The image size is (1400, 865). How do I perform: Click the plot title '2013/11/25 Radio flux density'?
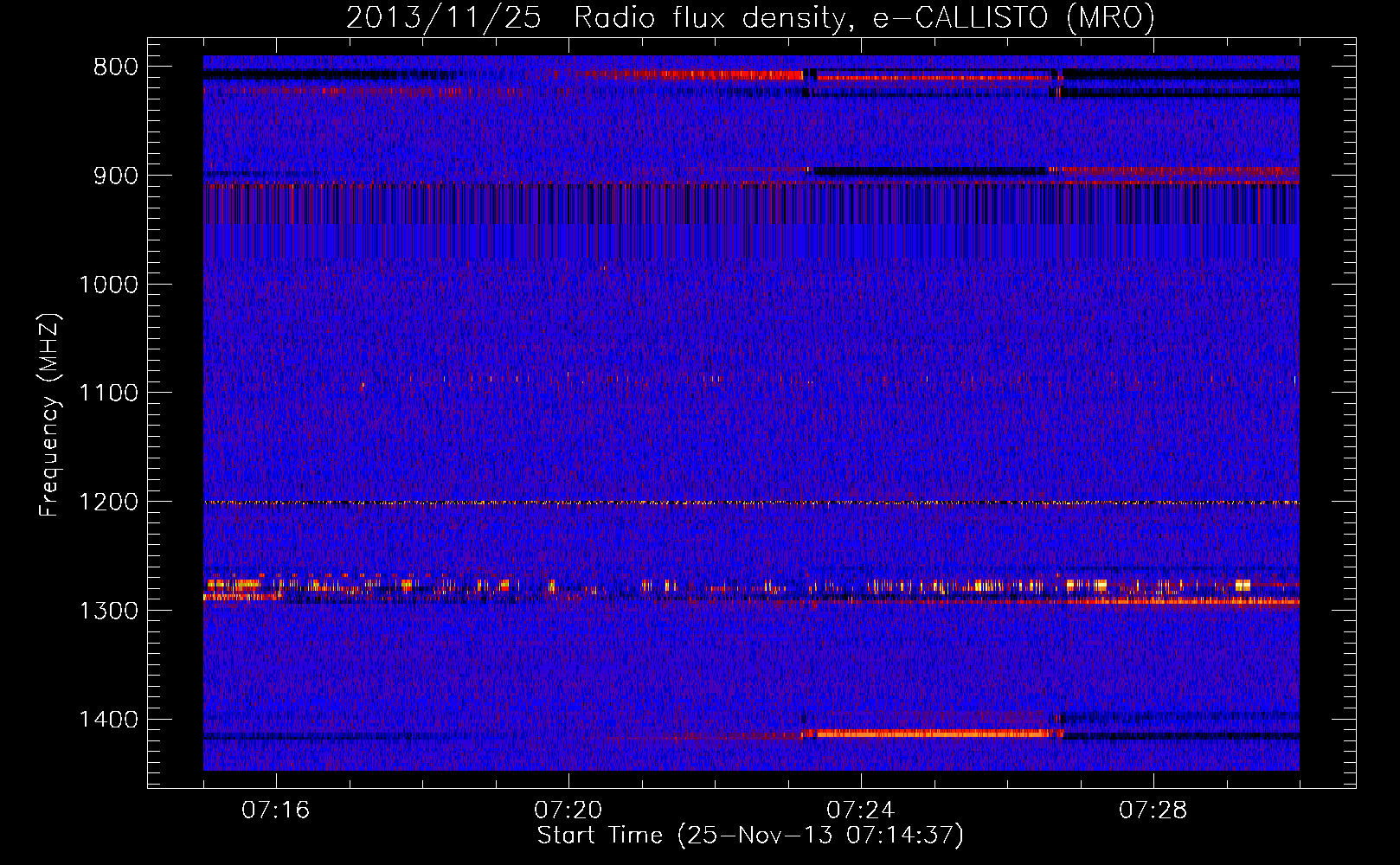click(750, 17)
